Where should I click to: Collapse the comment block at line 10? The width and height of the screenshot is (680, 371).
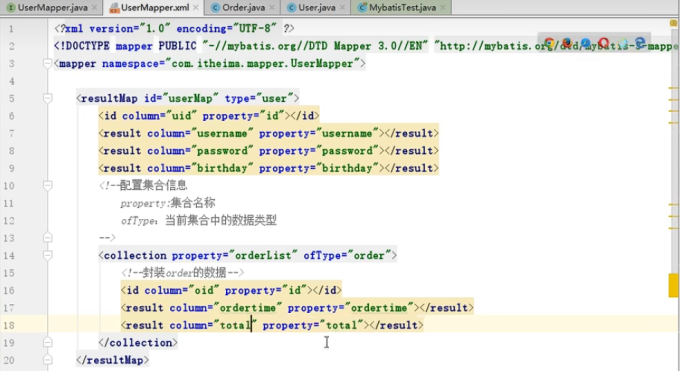(48, 186)
